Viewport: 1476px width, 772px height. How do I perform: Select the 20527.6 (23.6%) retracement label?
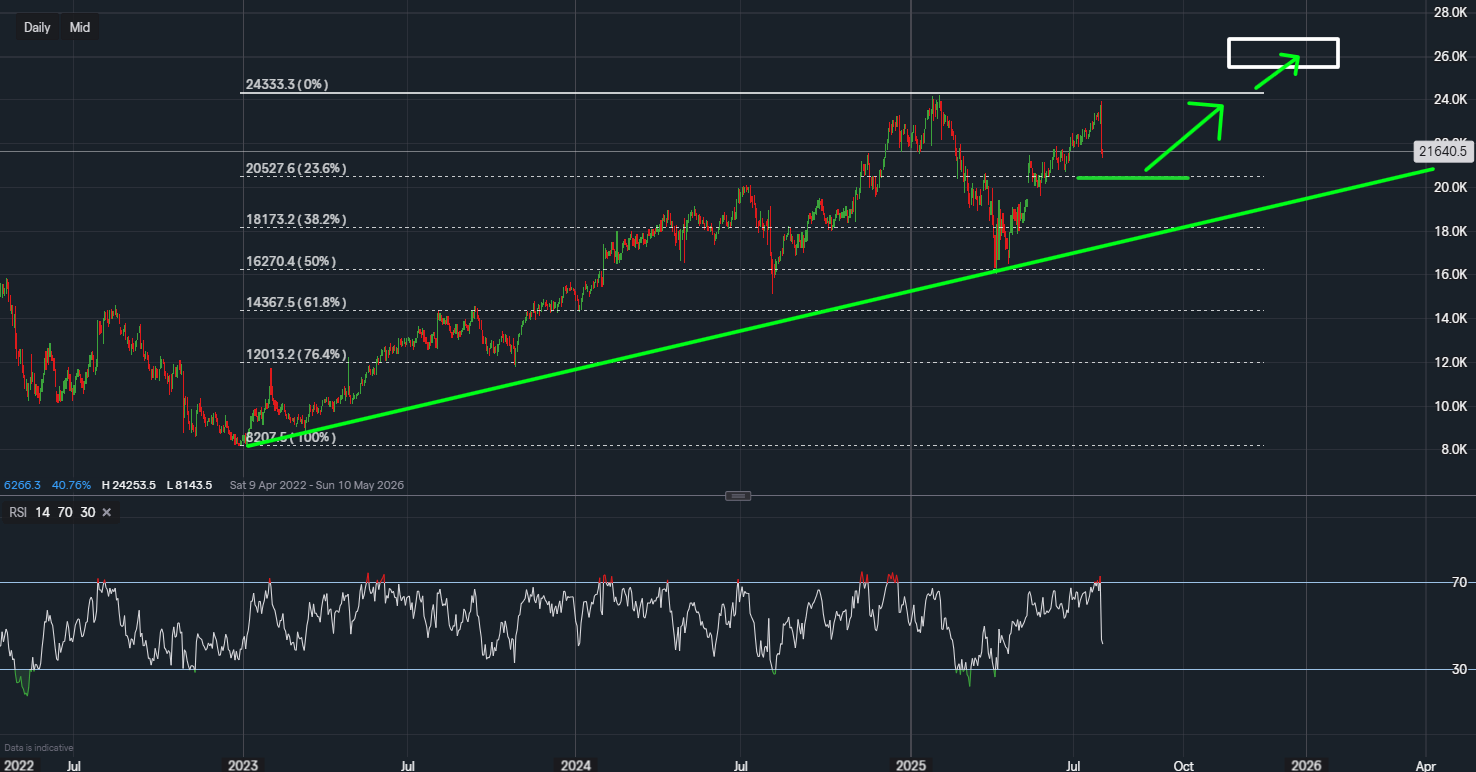coord(295,168)
